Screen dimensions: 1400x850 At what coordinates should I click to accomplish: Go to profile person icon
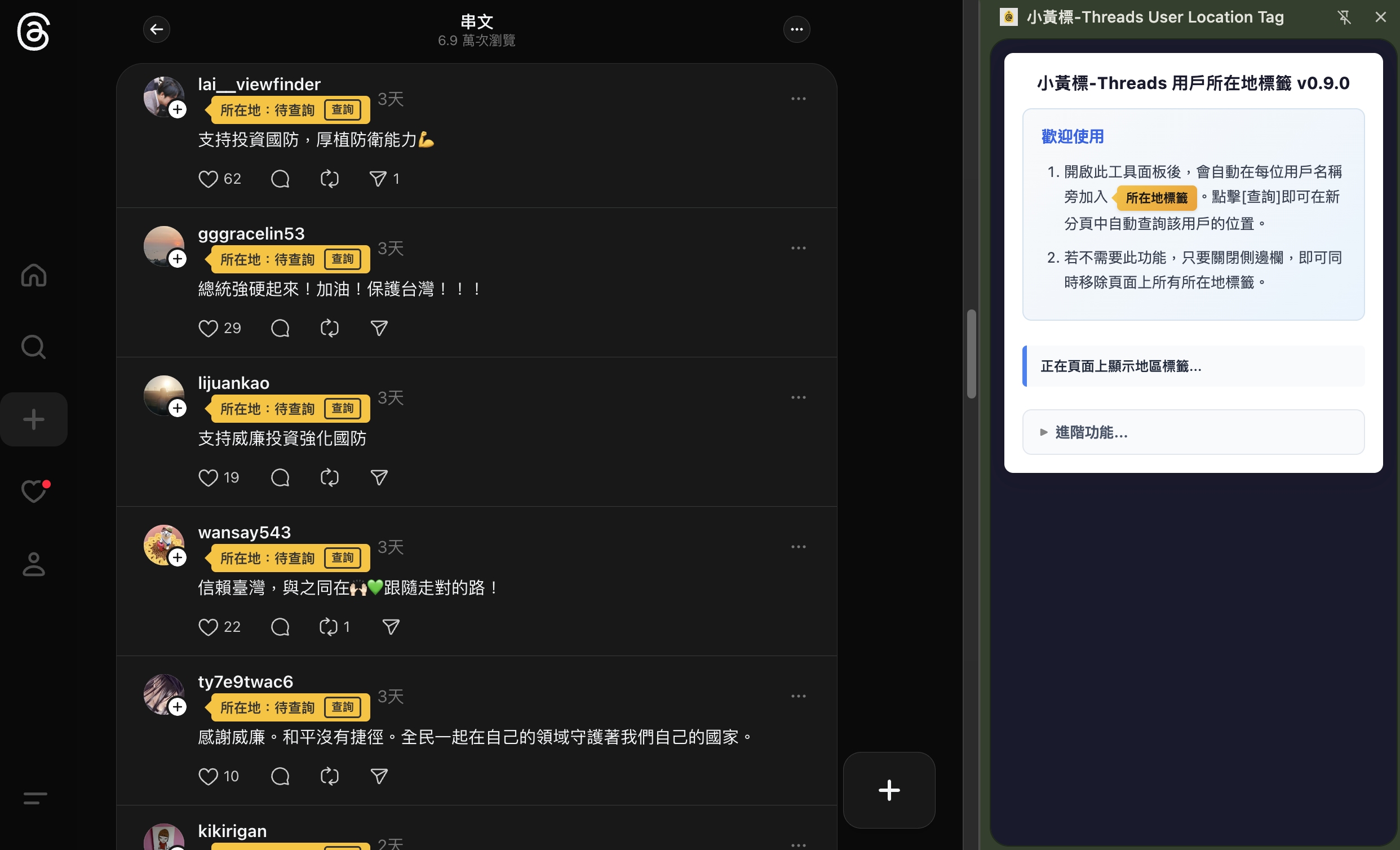[33, 564]
